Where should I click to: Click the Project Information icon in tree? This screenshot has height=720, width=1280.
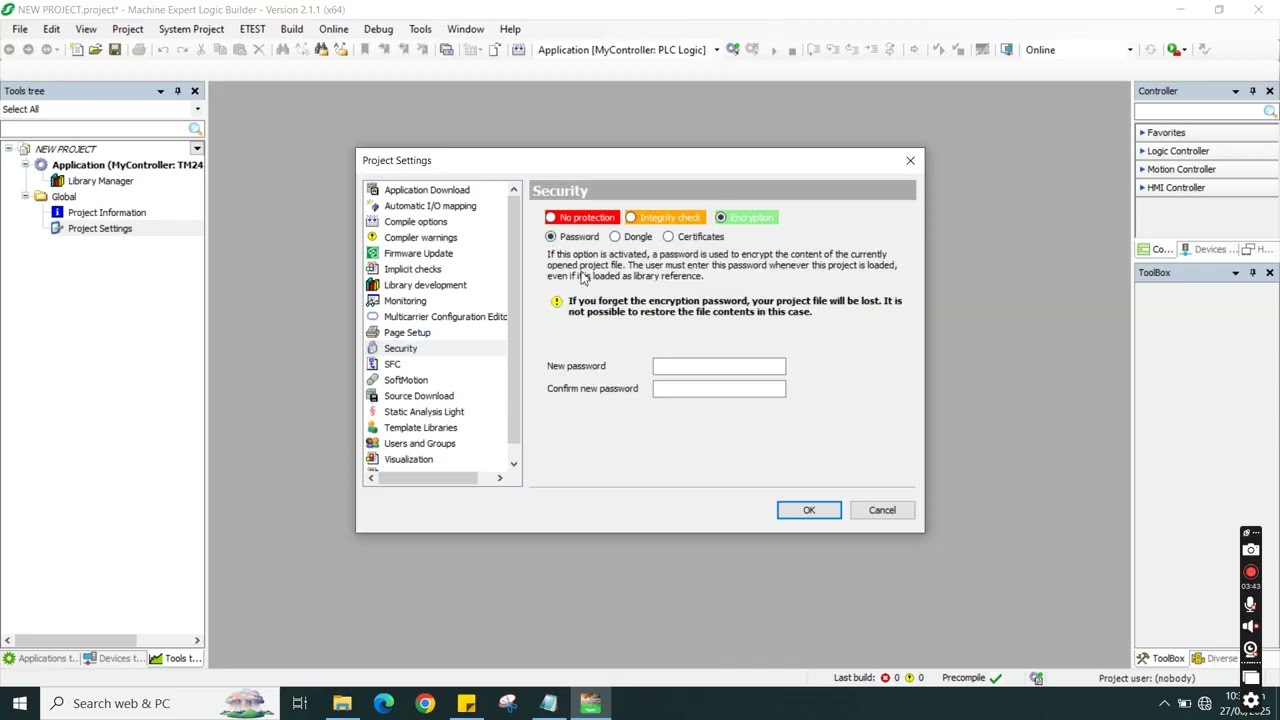coord(57,212)
